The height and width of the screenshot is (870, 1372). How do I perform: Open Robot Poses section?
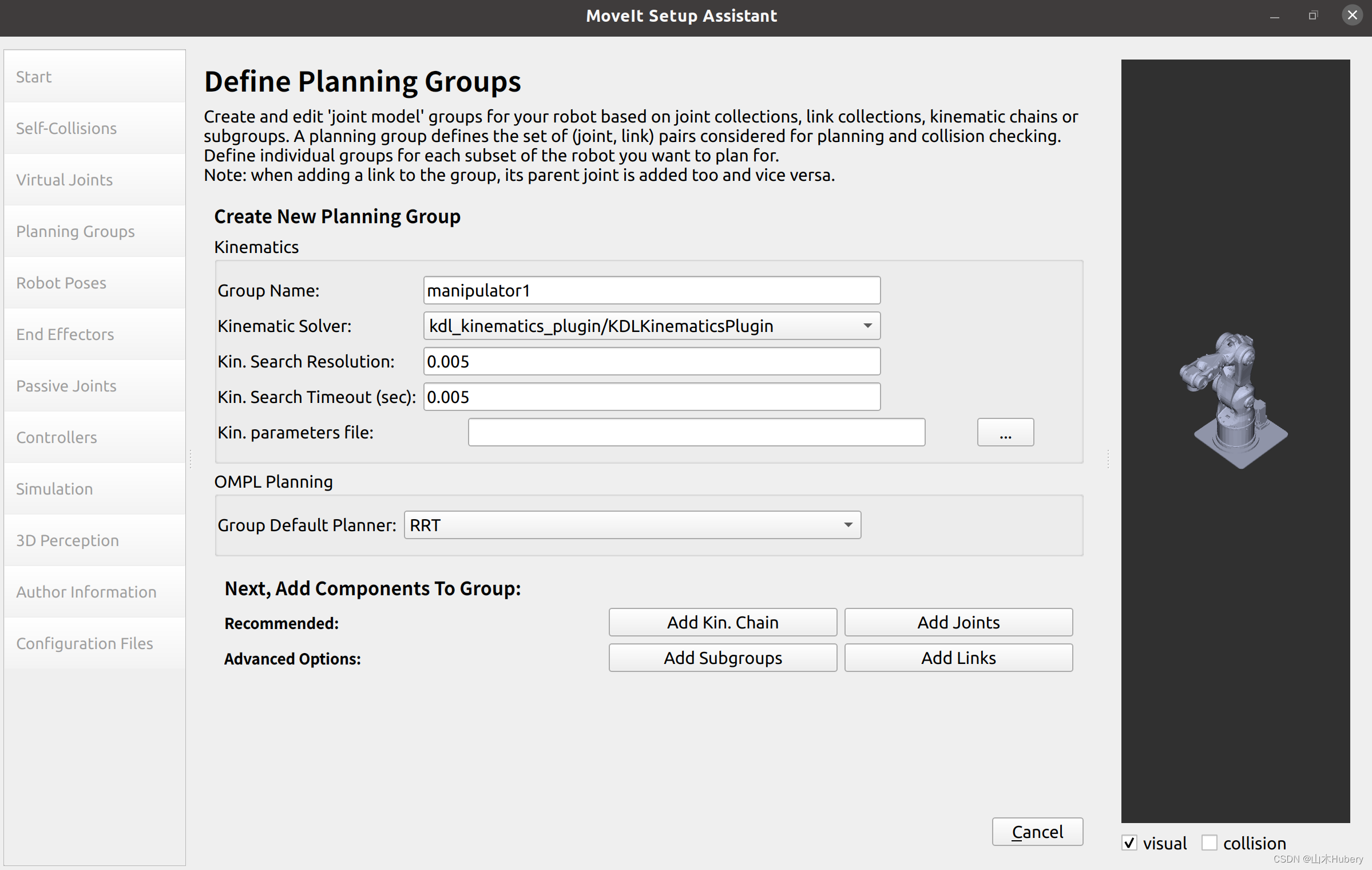point(94,283)
